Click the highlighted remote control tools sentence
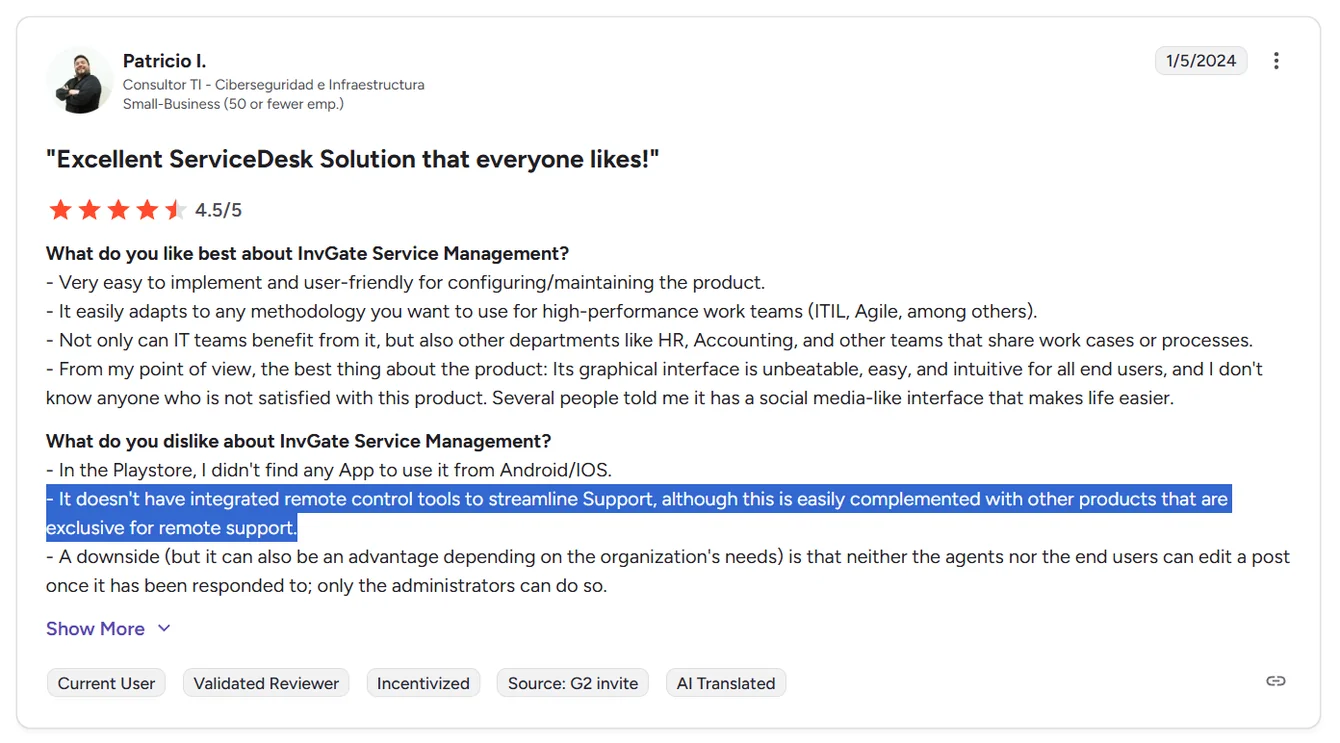The width and height of the screenshot is (1340, 743). (638, 513)
